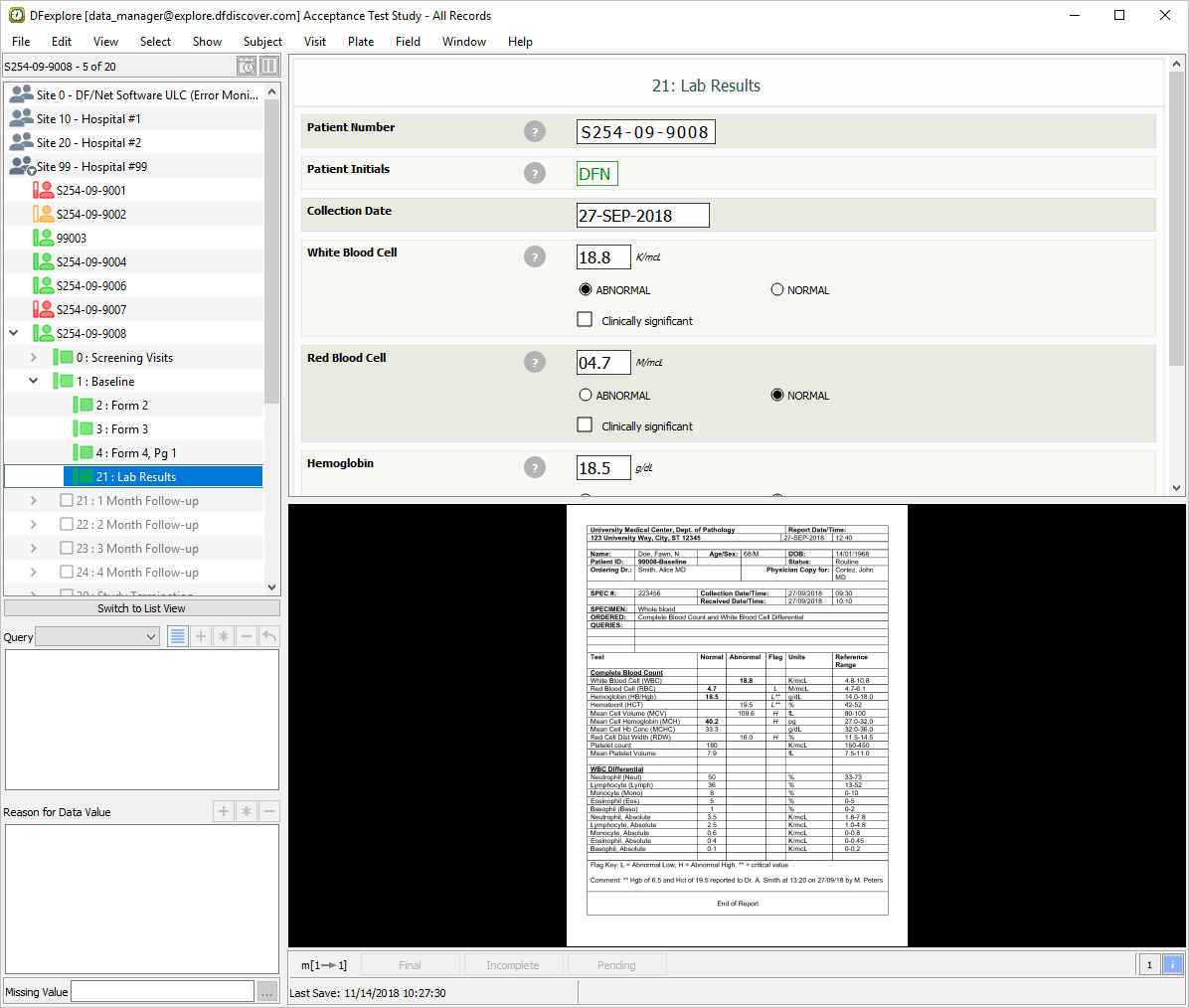Click the help icon beside White Blood Cell
Image resolution: width=1189 pixels, height=1008 pixels.
coord(535,256)
